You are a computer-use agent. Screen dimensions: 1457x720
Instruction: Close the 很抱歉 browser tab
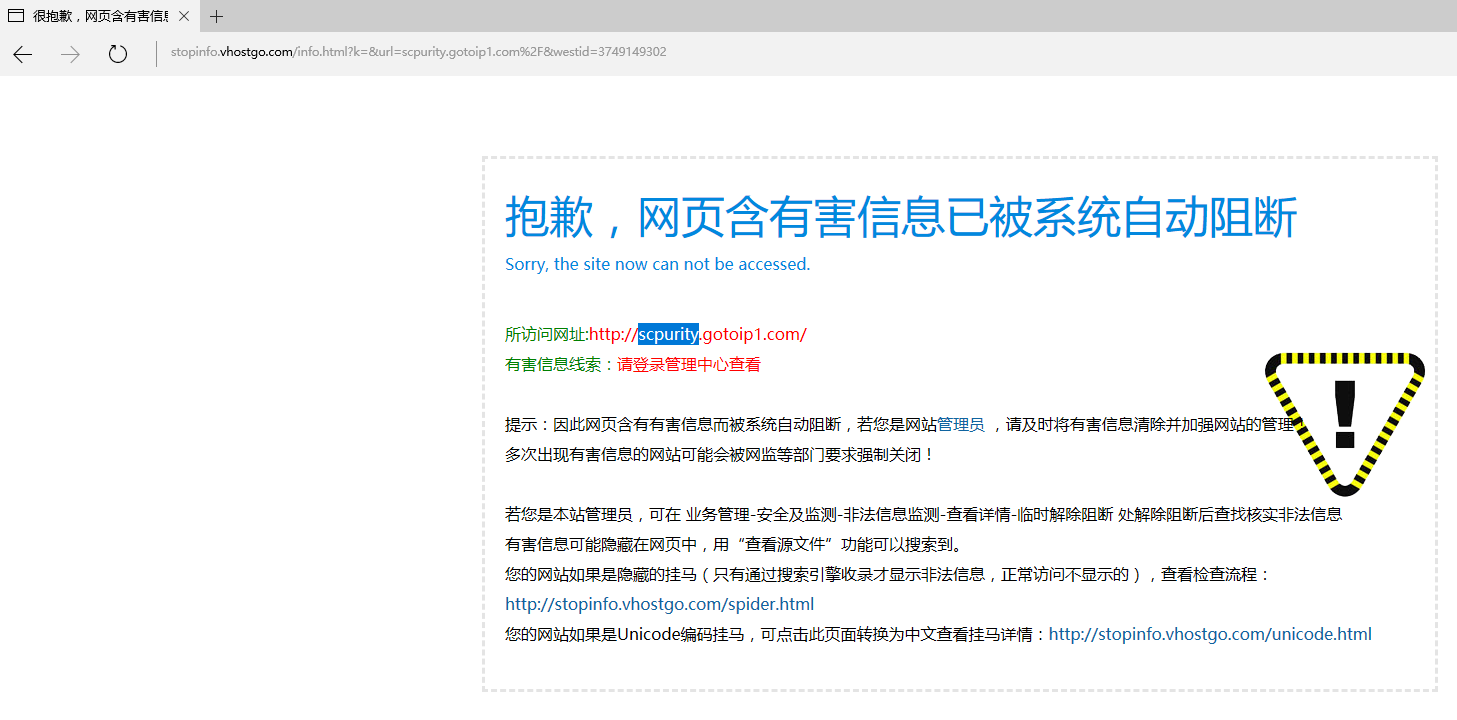coord(184,16)
